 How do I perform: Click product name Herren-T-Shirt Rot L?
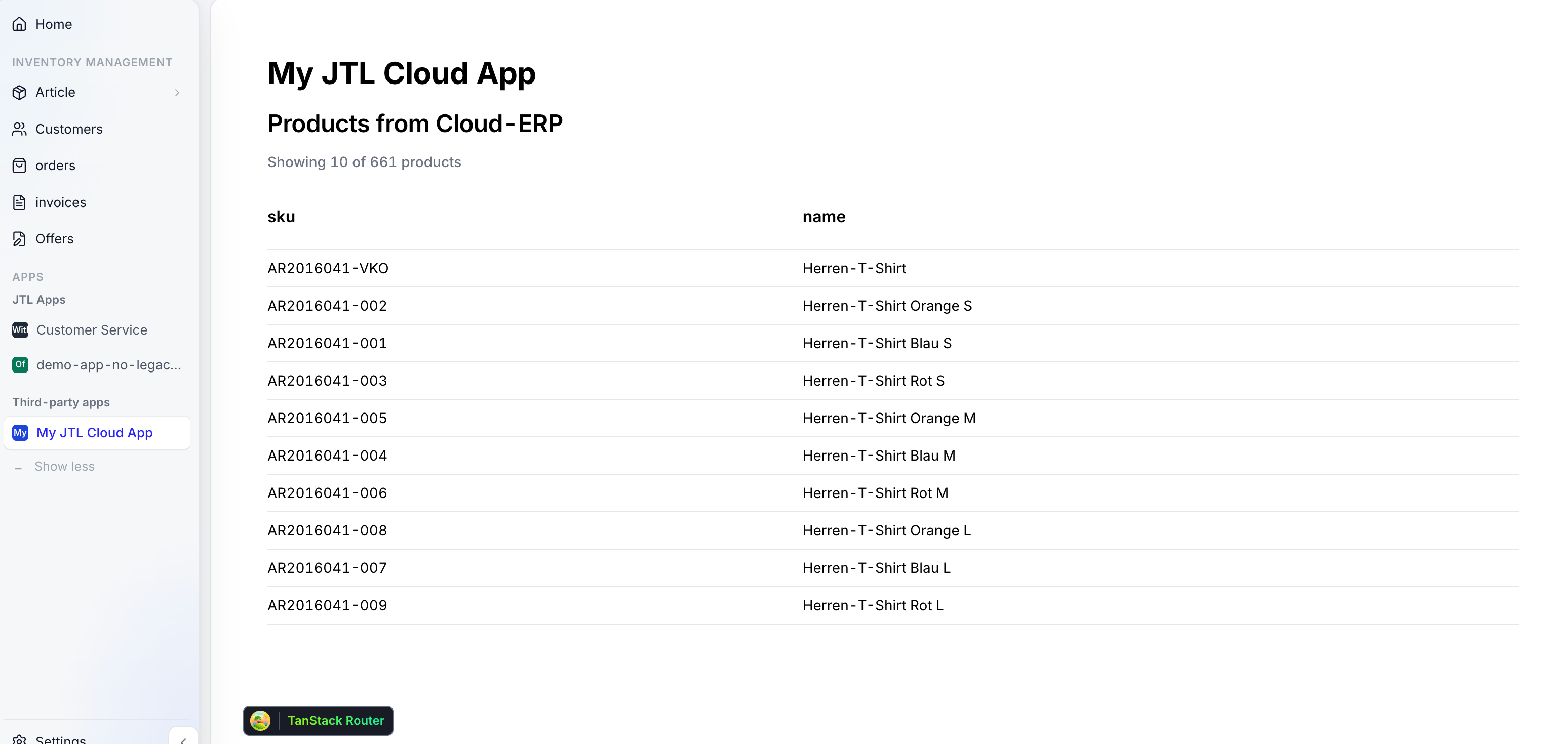(873, 606)
